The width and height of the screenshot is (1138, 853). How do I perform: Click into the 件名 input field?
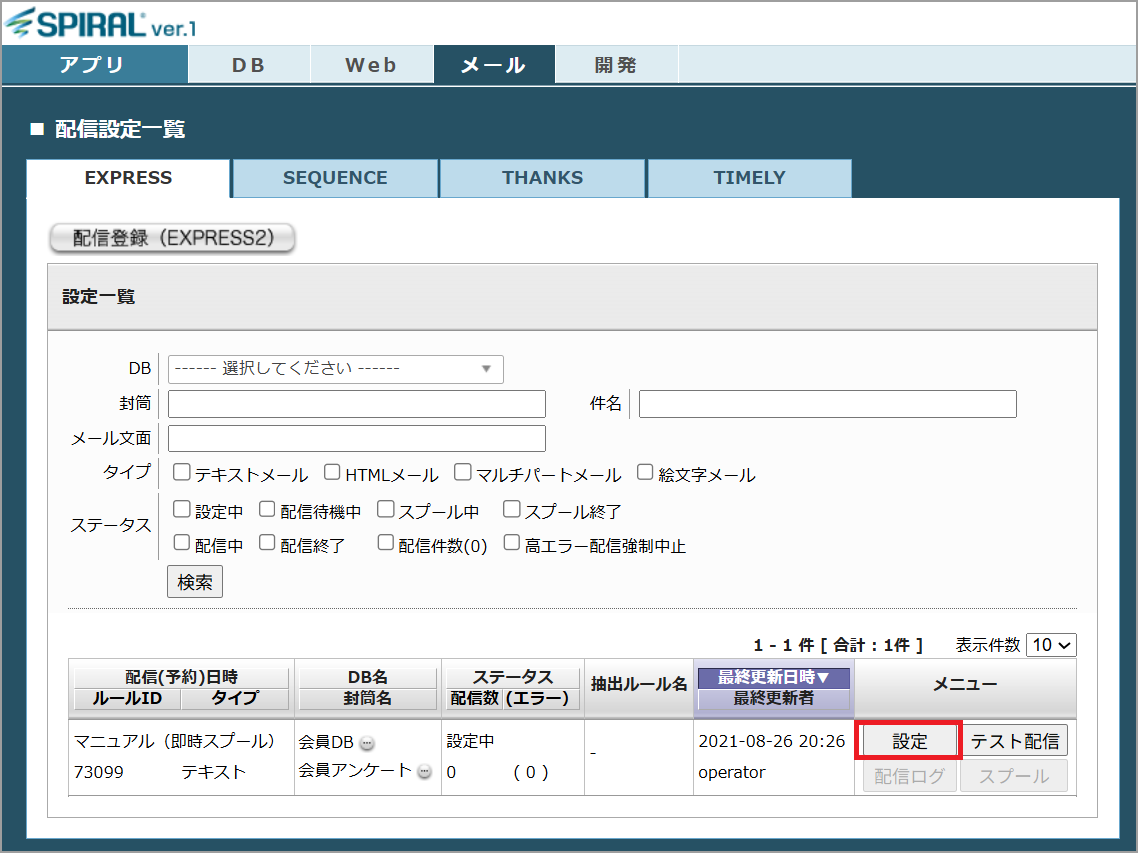[827, 404]
